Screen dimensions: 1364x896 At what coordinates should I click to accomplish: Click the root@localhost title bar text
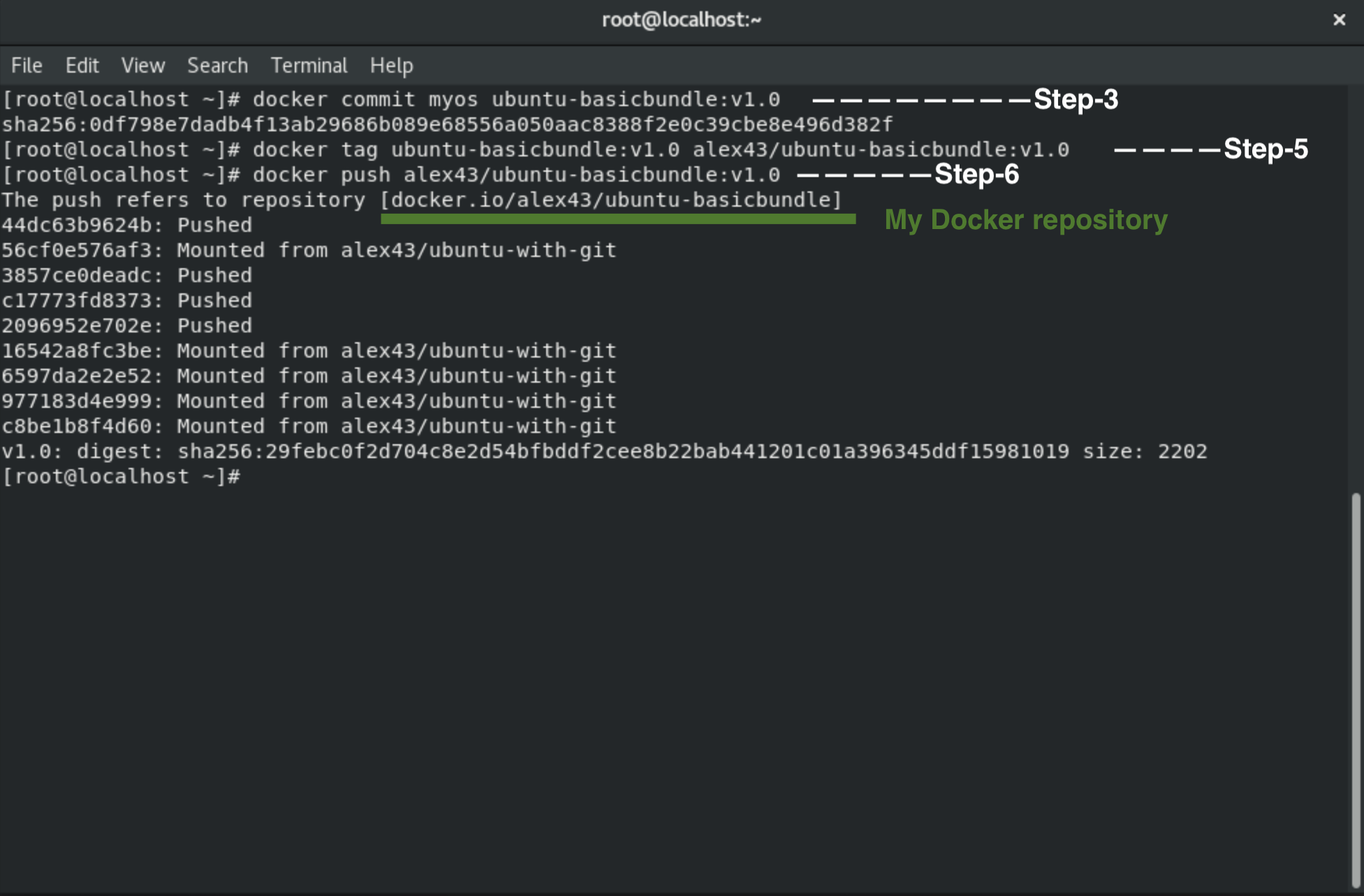(x=682, y=20)
